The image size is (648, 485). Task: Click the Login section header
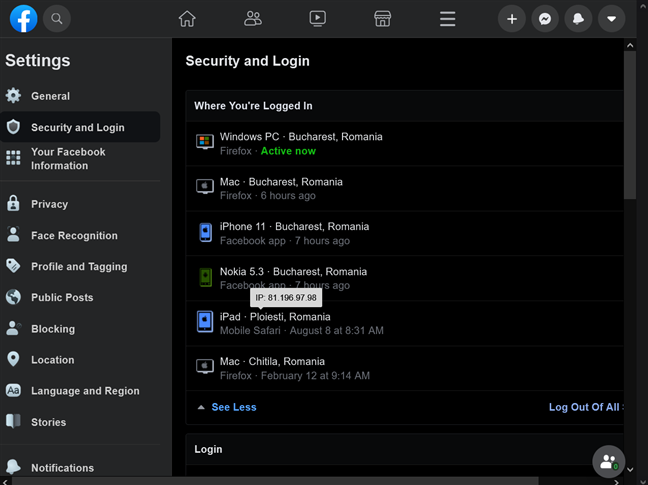pyautogui.click(x=208, y=449)
